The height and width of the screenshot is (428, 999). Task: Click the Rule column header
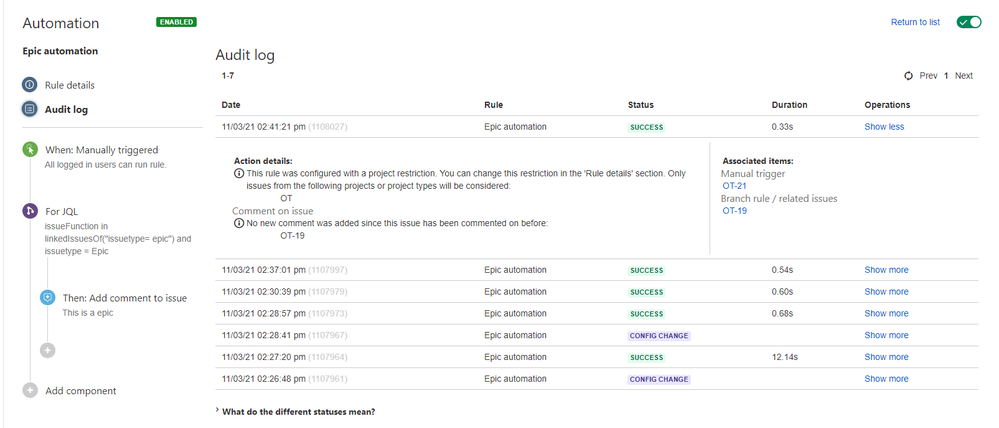493,105
